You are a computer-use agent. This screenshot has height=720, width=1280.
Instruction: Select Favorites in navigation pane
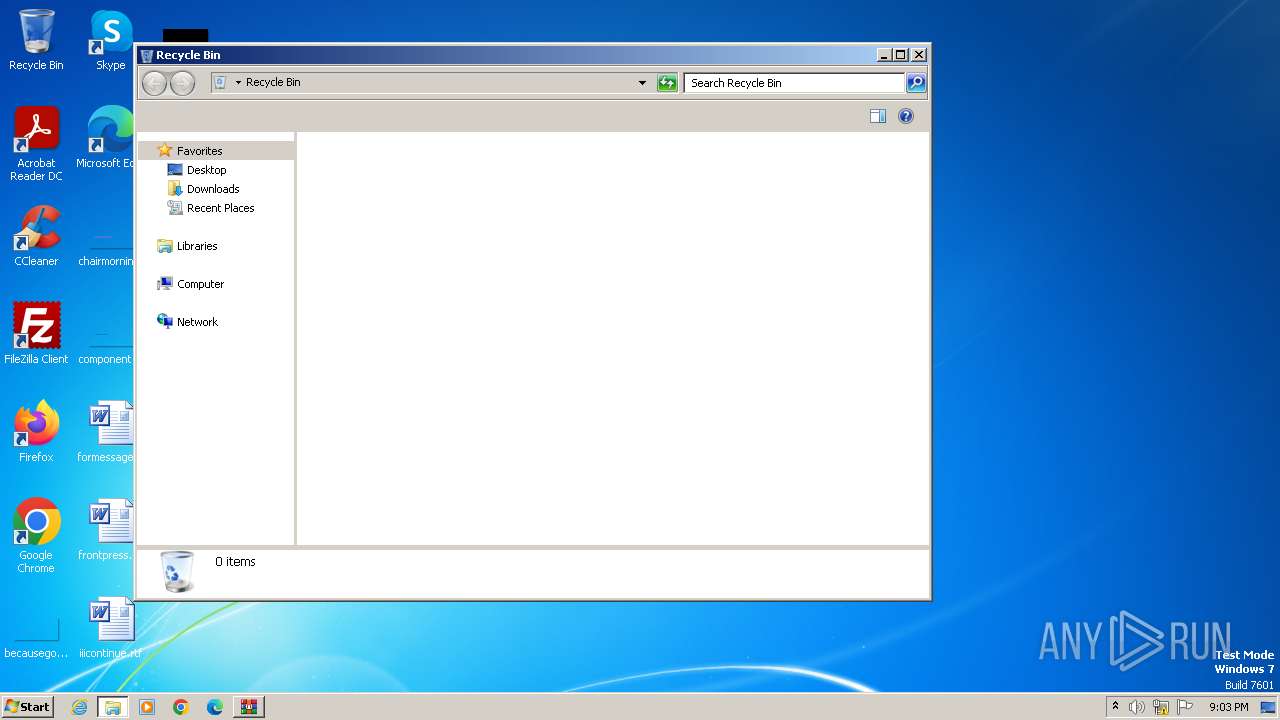coord(200,151)
